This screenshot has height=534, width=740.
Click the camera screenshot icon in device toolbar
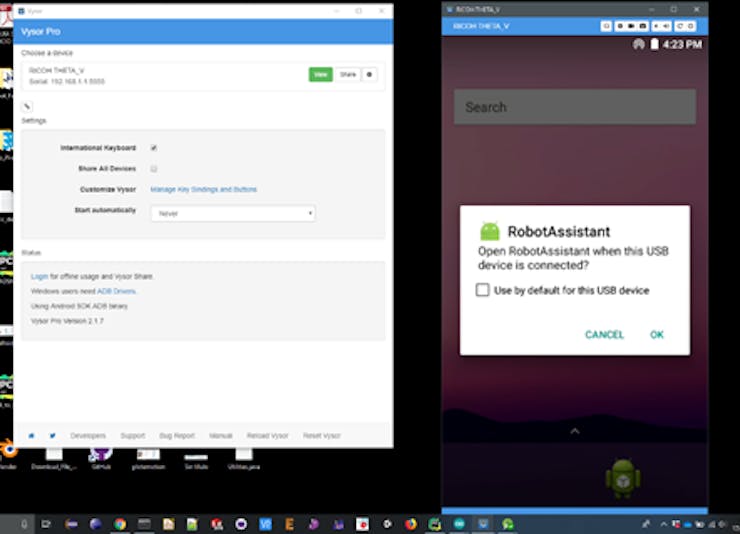click(643, 26)
